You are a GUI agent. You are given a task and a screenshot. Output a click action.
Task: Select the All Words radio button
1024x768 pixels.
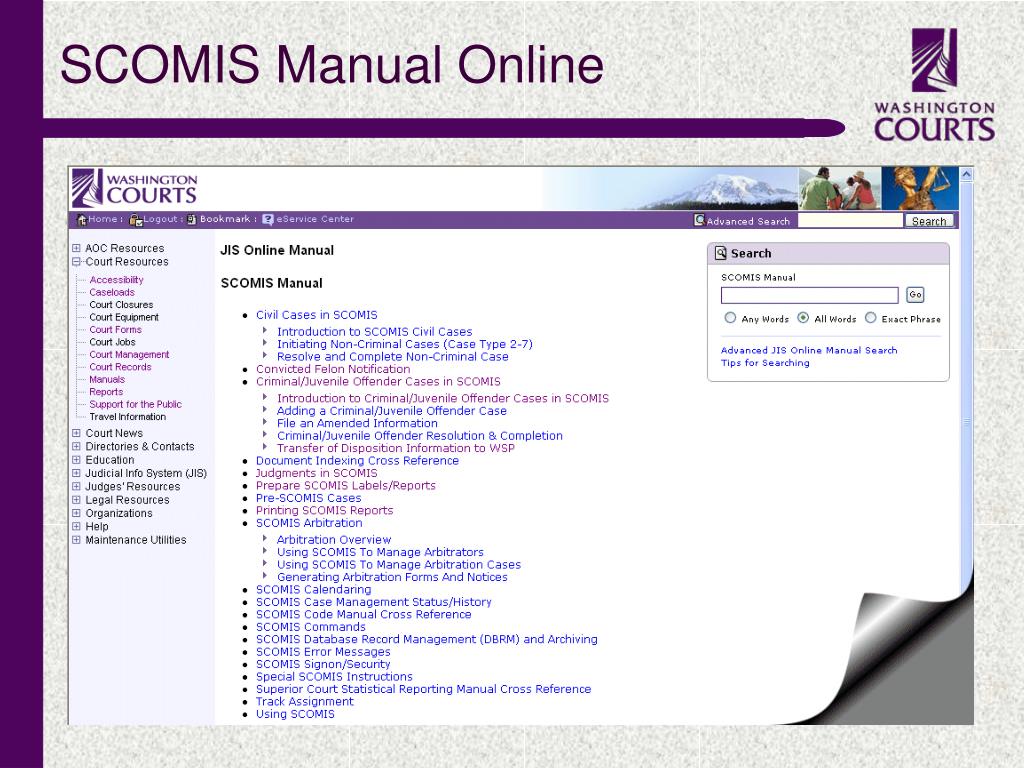(803, 318)
